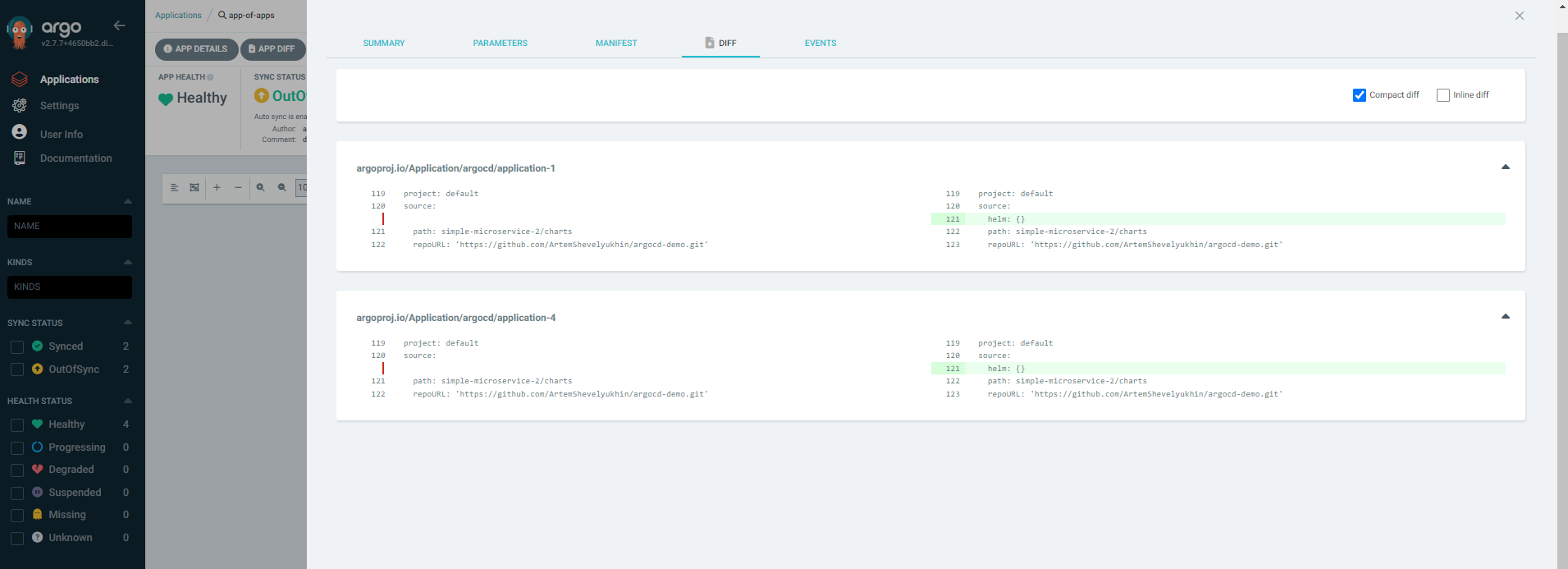
Task: Click the Suspended pause icon
Action: coord(37,493)
